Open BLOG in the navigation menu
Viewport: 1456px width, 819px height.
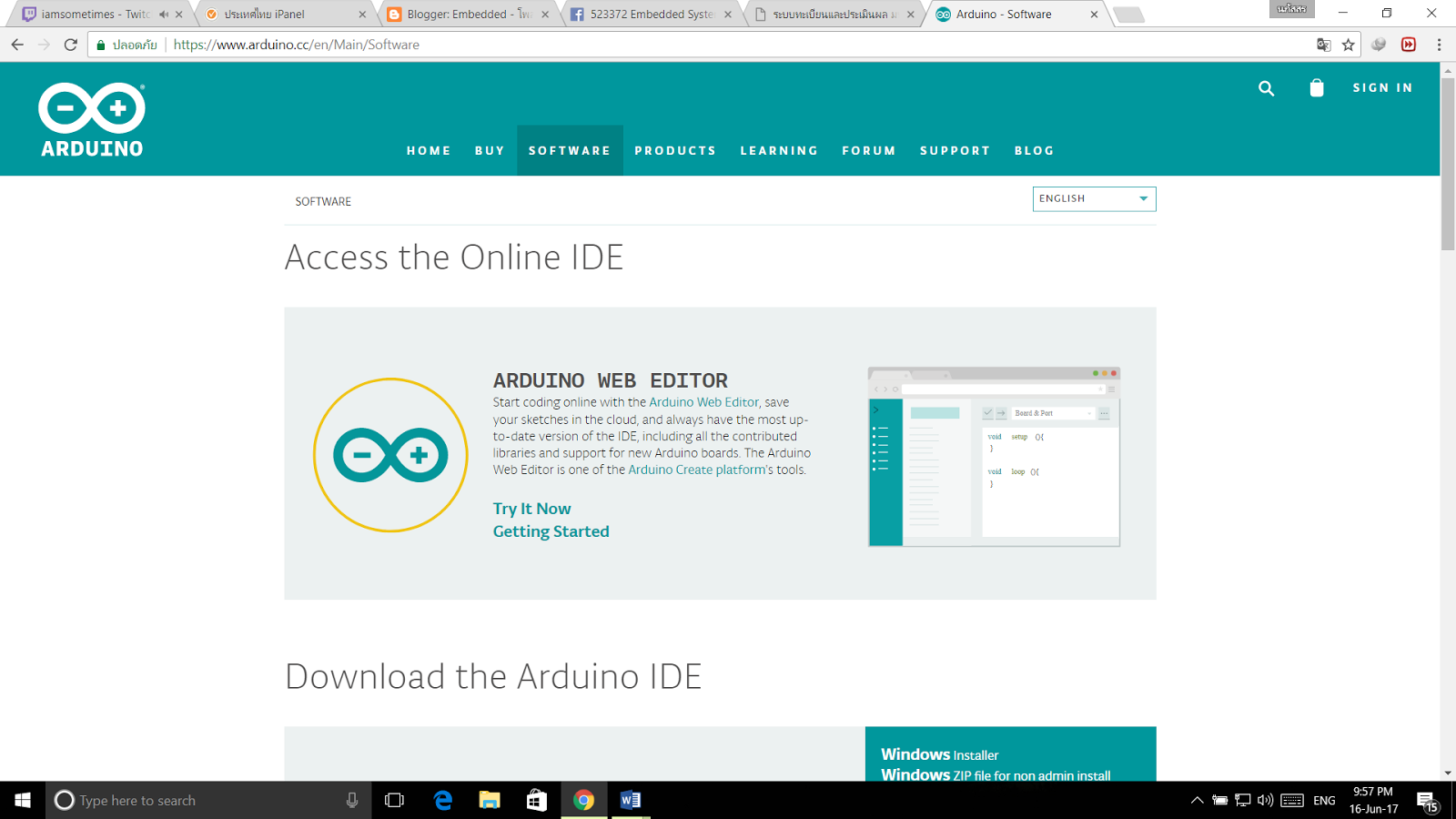tap(1034, 151)
